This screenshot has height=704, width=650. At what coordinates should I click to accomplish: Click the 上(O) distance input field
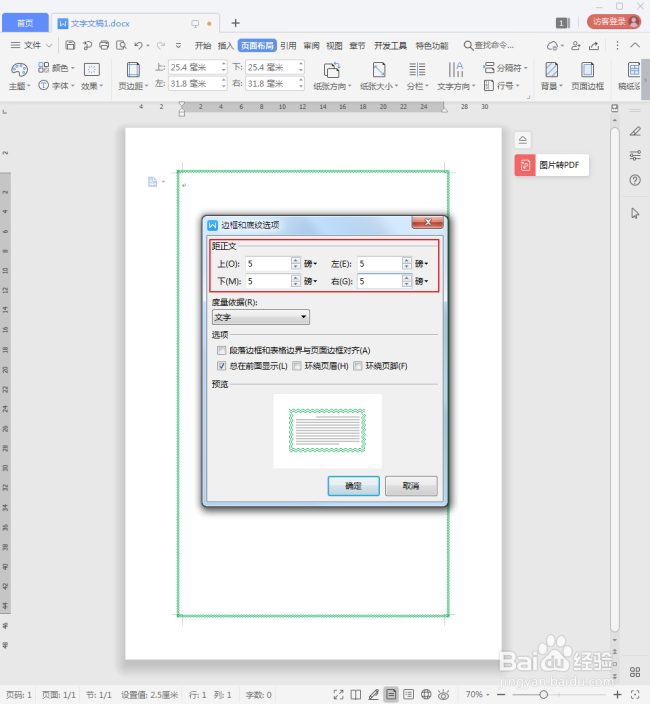268,264
